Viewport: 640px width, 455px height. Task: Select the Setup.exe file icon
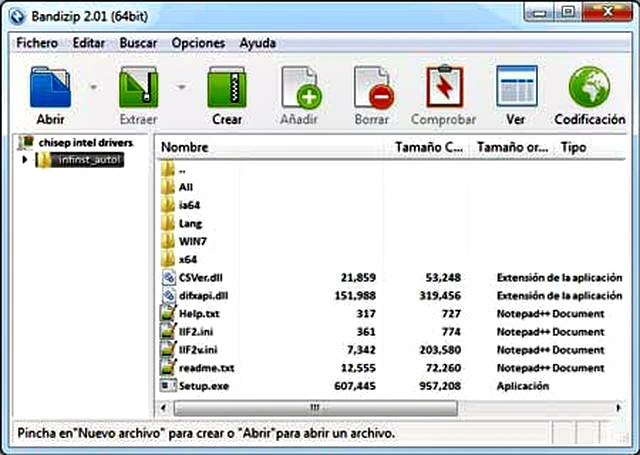168,386
